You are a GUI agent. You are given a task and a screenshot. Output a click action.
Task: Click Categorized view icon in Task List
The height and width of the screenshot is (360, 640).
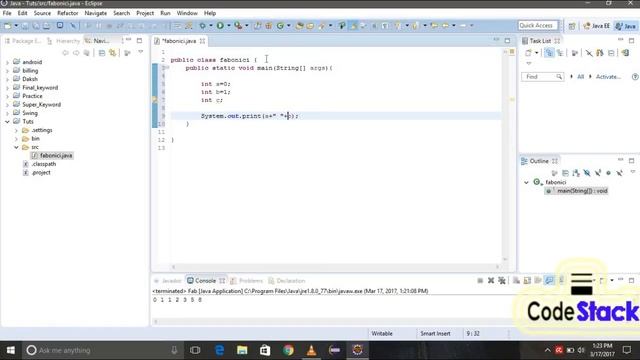pyautogui.click(x=549, y=53)
